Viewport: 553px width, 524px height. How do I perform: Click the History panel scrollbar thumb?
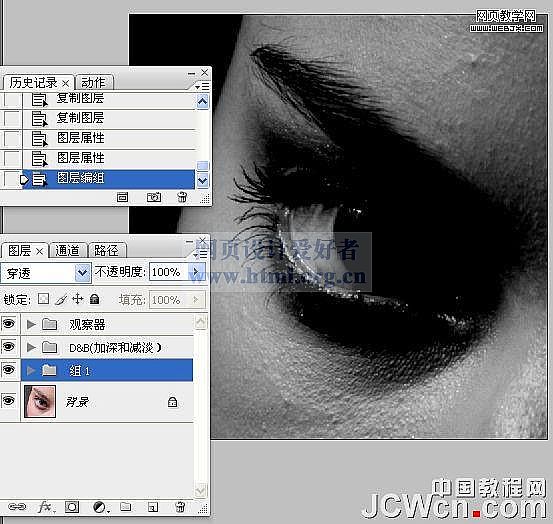pos(202,165)
